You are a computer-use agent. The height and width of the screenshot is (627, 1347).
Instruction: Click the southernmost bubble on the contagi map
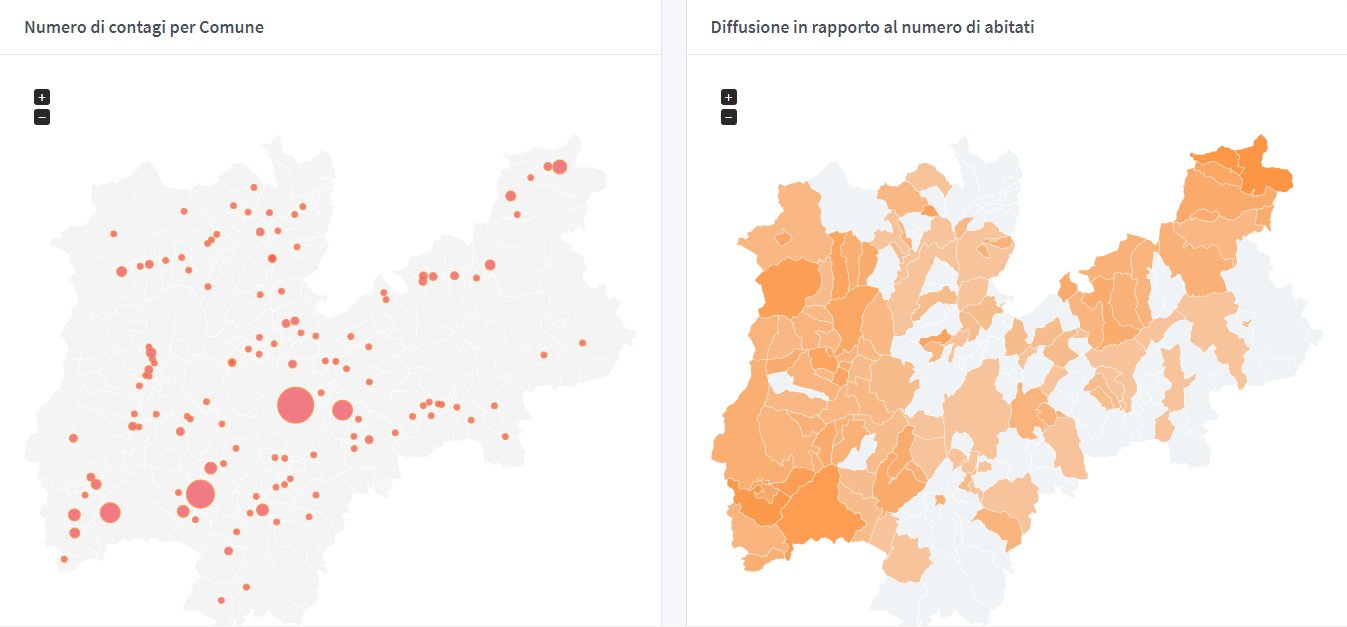click(x=221, y=600)
